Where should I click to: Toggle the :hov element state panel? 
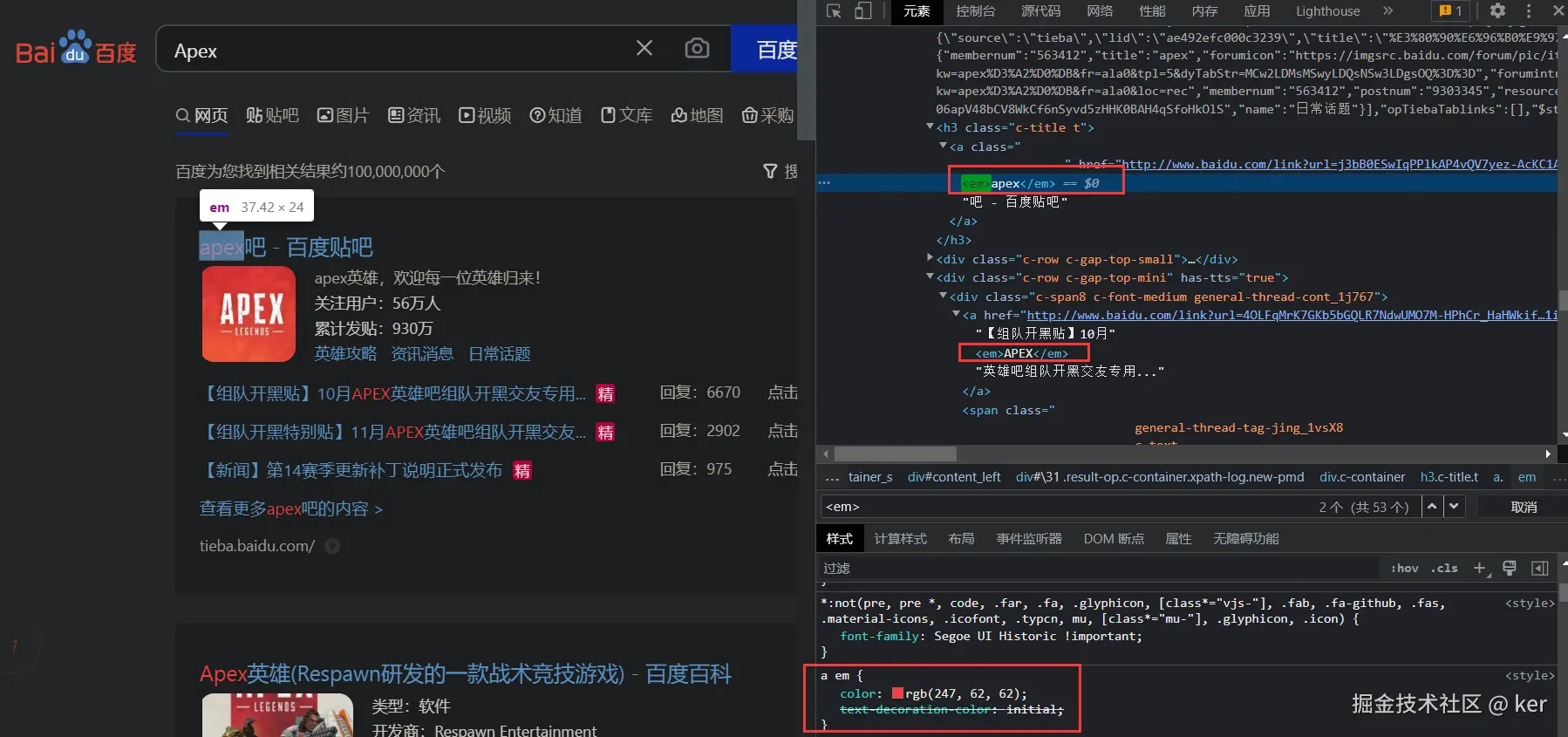[x=1404, y=568]
